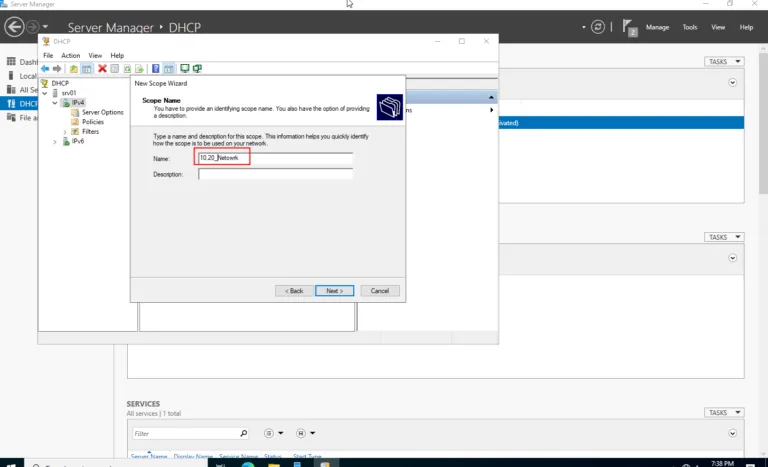The width and height of the screenshot is (768, 467).
Task: Collapse the Services filter panel with the round chevron
Action: coord(732,433)
